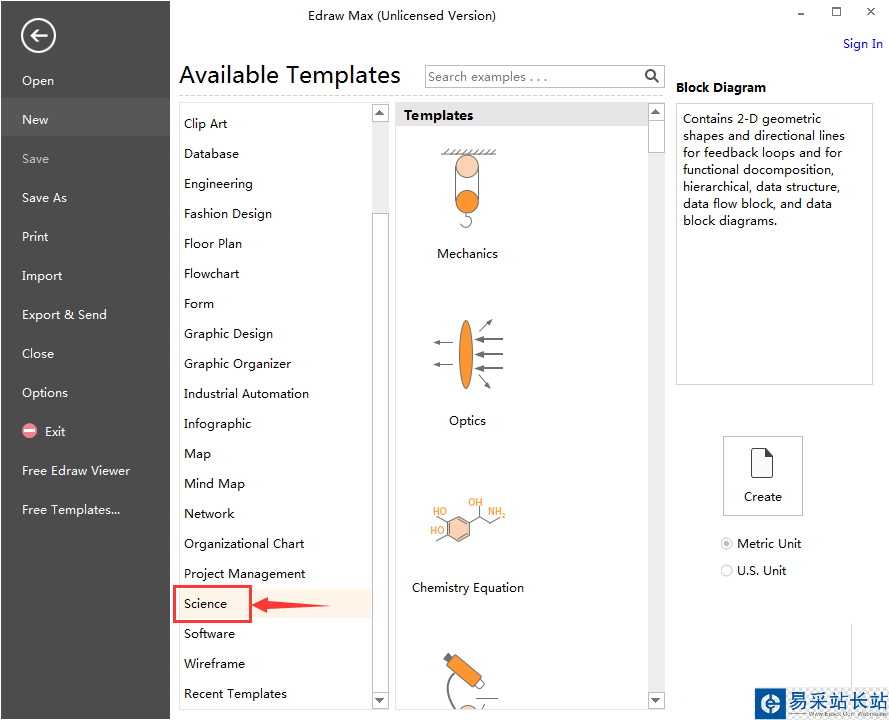The image size is (889, 720).
Task: Open the Export & Send menu
Action: [64, 315]
